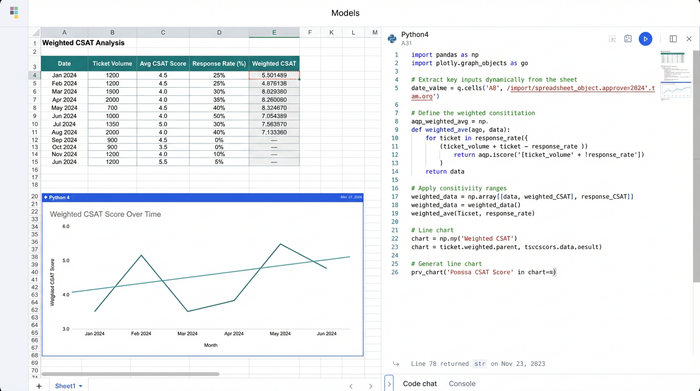This screenshot has height=391, width=700.
Task: Click the 'Avg CSAT Score' table header
Action: [x=163, y=63]
